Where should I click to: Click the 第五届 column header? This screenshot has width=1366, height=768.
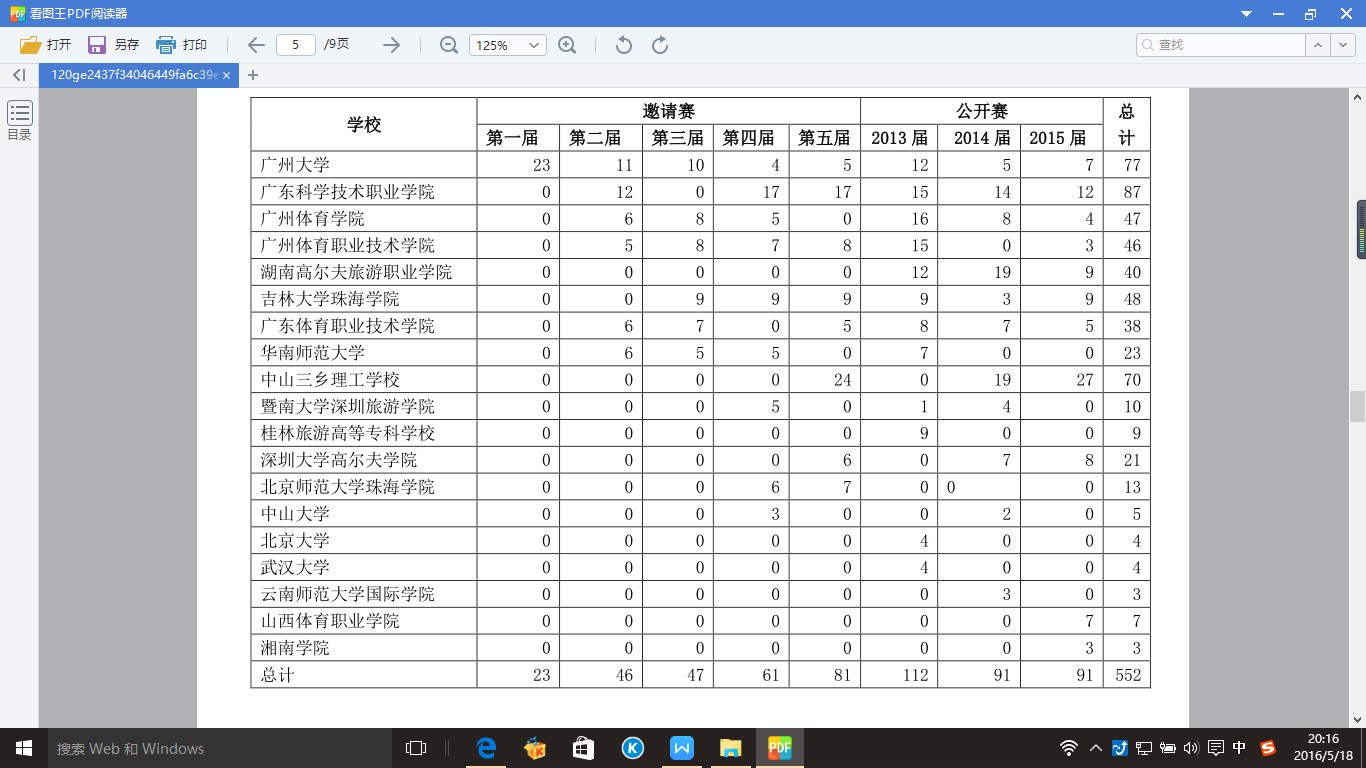(824, 138)
